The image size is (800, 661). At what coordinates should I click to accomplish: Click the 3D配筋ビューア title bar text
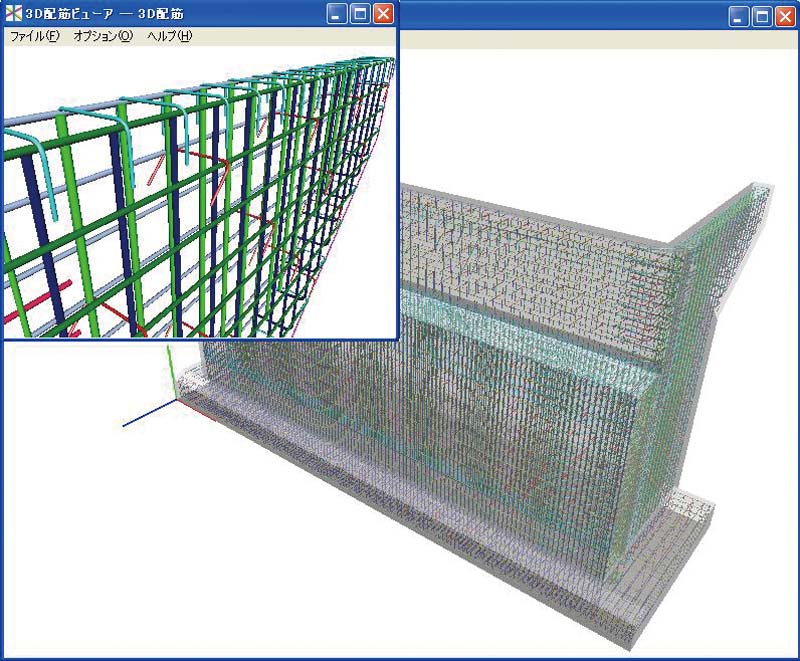pyautogui.click(x=105, y=14)
